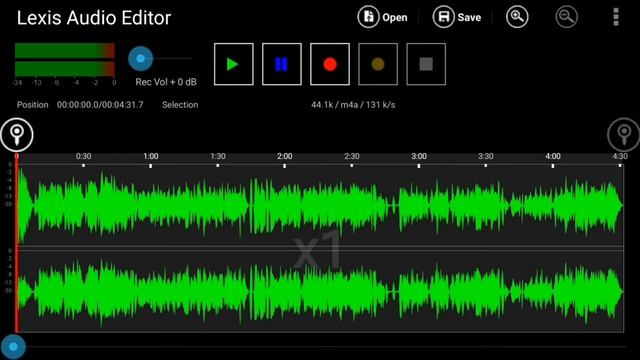Click the Rec Vol slider knob
This screenshot has height=360, width=640.
tap(140, 59)
